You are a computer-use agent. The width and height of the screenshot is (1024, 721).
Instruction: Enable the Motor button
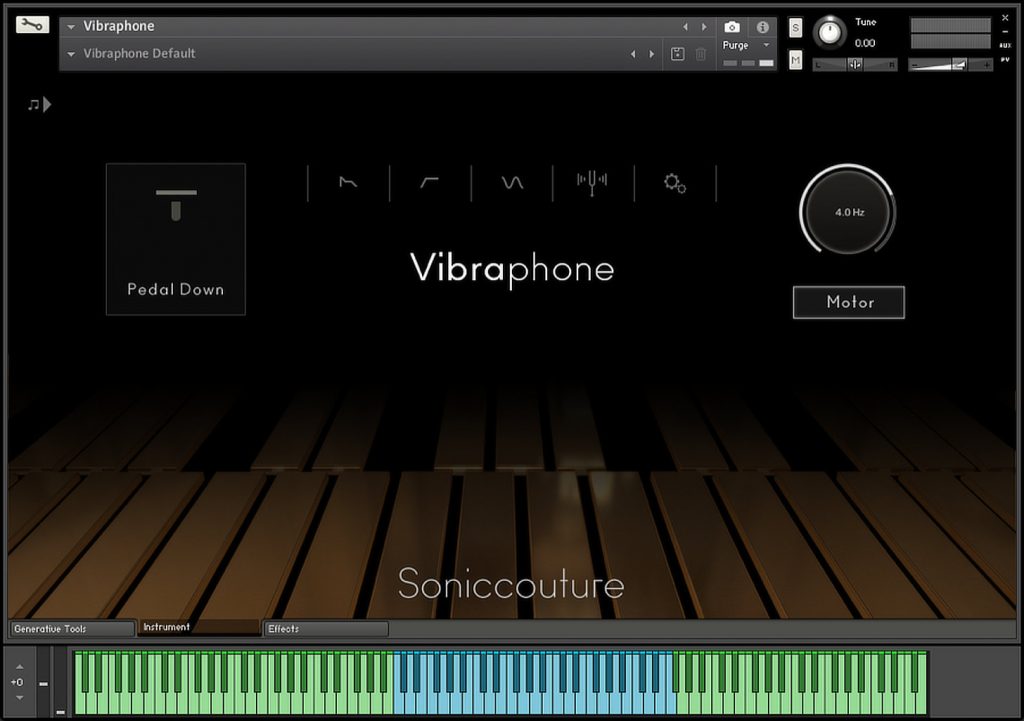click(x=848, y=302)
